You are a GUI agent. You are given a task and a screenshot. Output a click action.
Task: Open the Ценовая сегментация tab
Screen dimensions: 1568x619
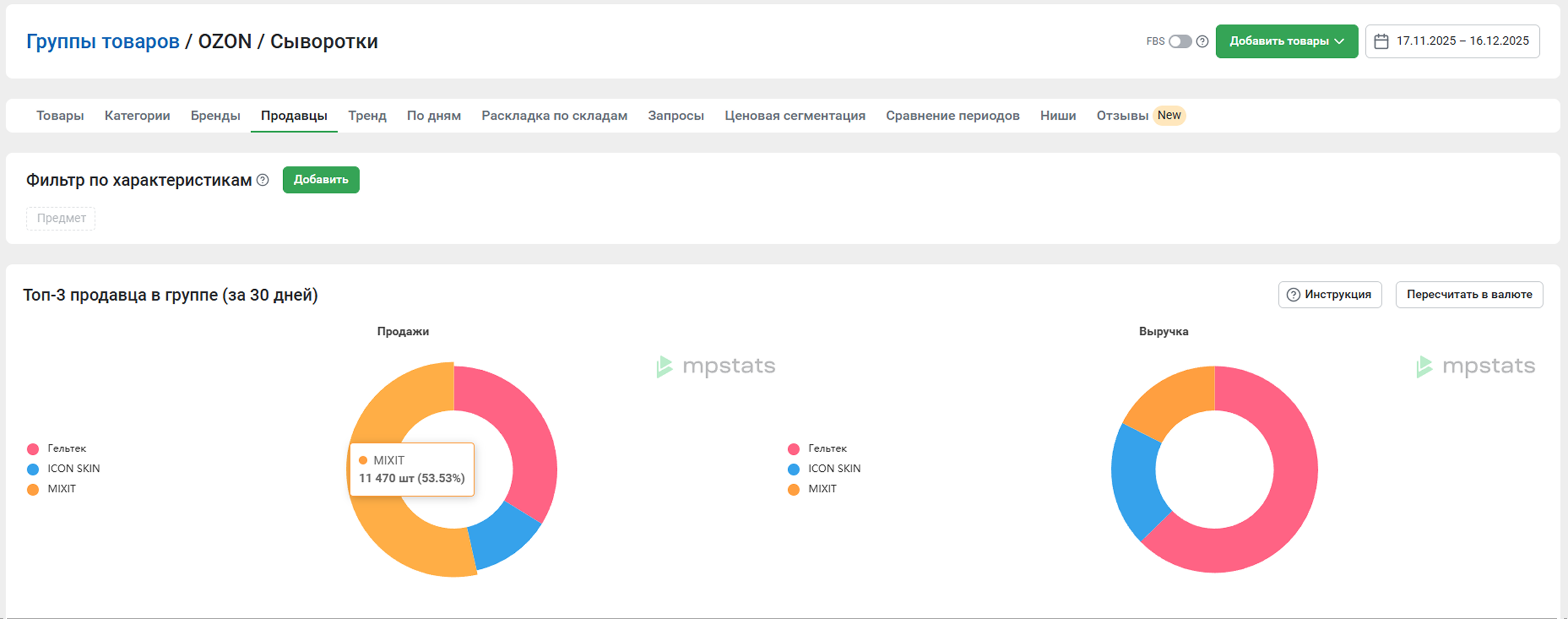click(795, 116)
